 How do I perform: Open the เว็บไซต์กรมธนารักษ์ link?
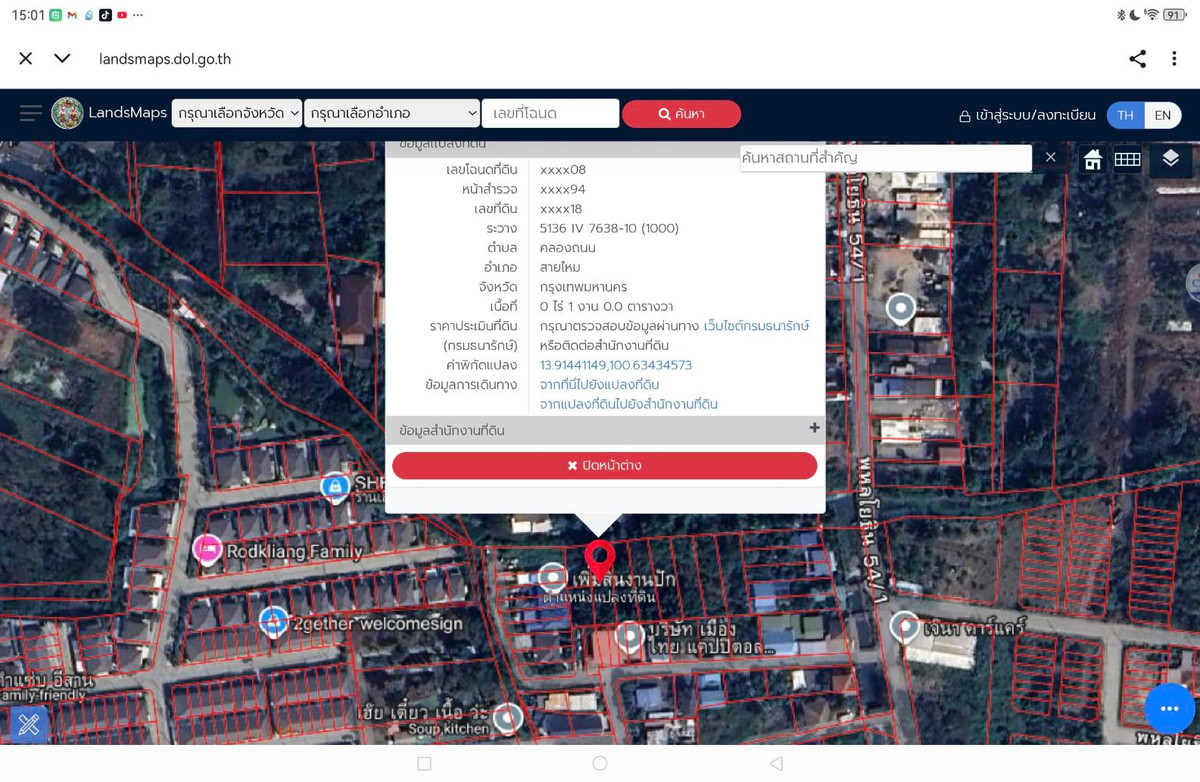tap(756, 326)
